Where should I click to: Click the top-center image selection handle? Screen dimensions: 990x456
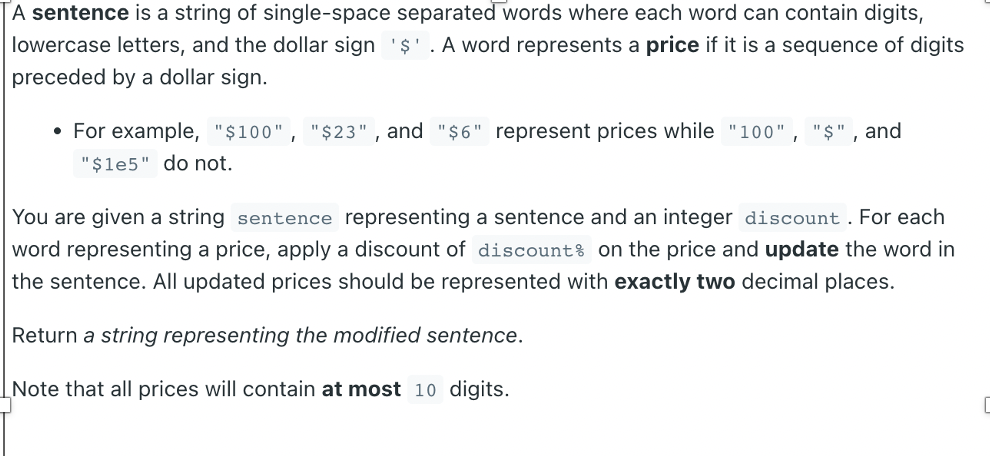coord(499,1)
